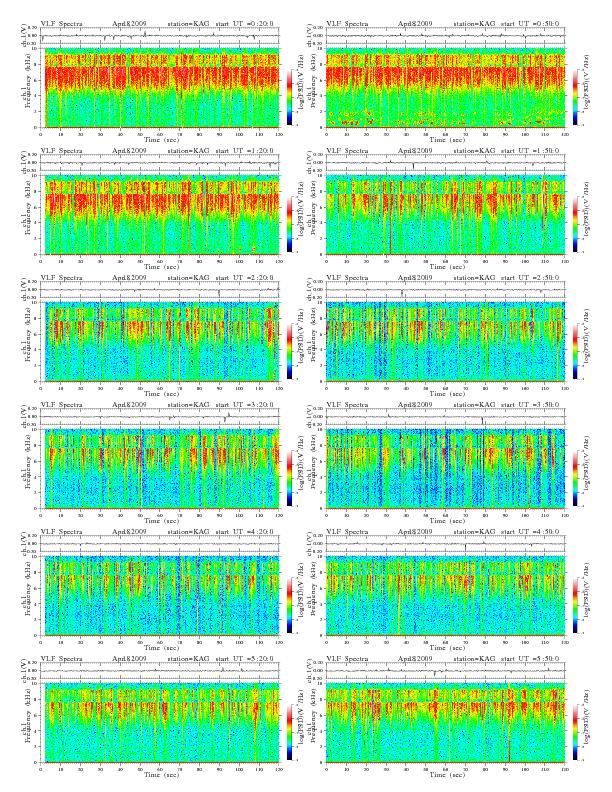
Task: Click the spectrogram for start UT 4:20:0
Action: click(x=160, y=596)
